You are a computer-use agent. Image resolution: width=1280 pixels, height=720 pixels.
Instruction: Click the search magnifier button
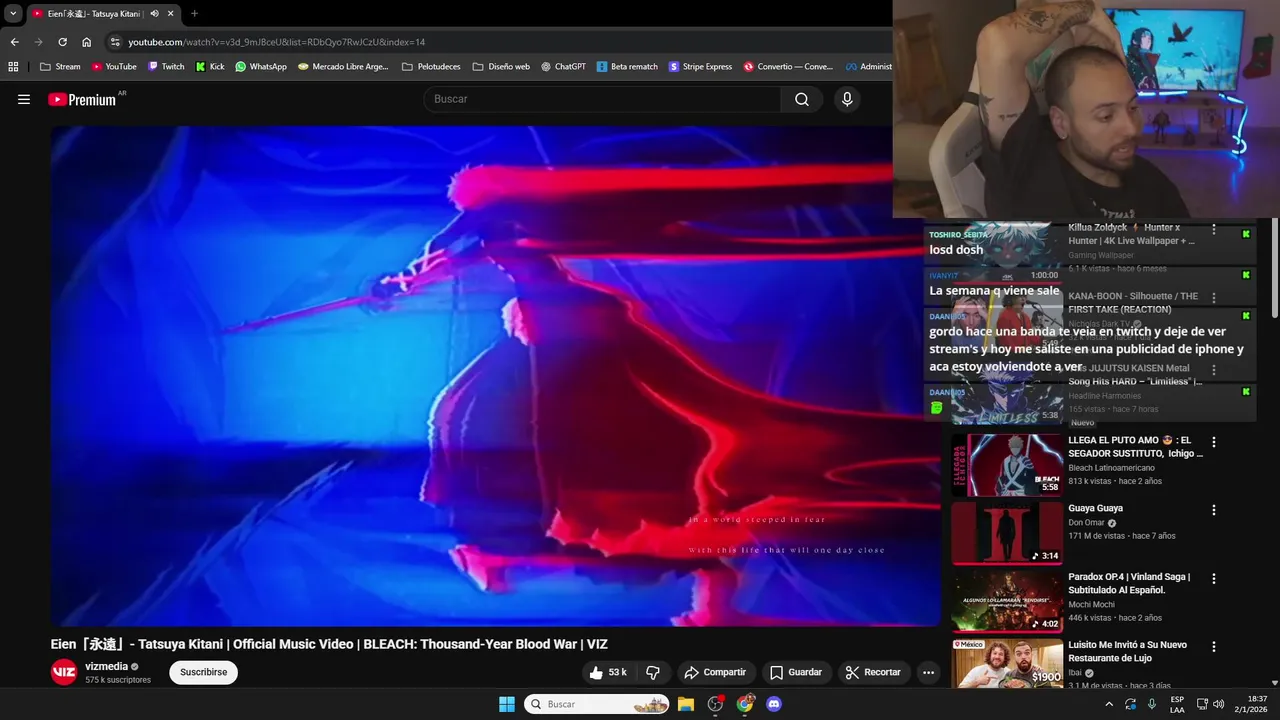[802, 99]
